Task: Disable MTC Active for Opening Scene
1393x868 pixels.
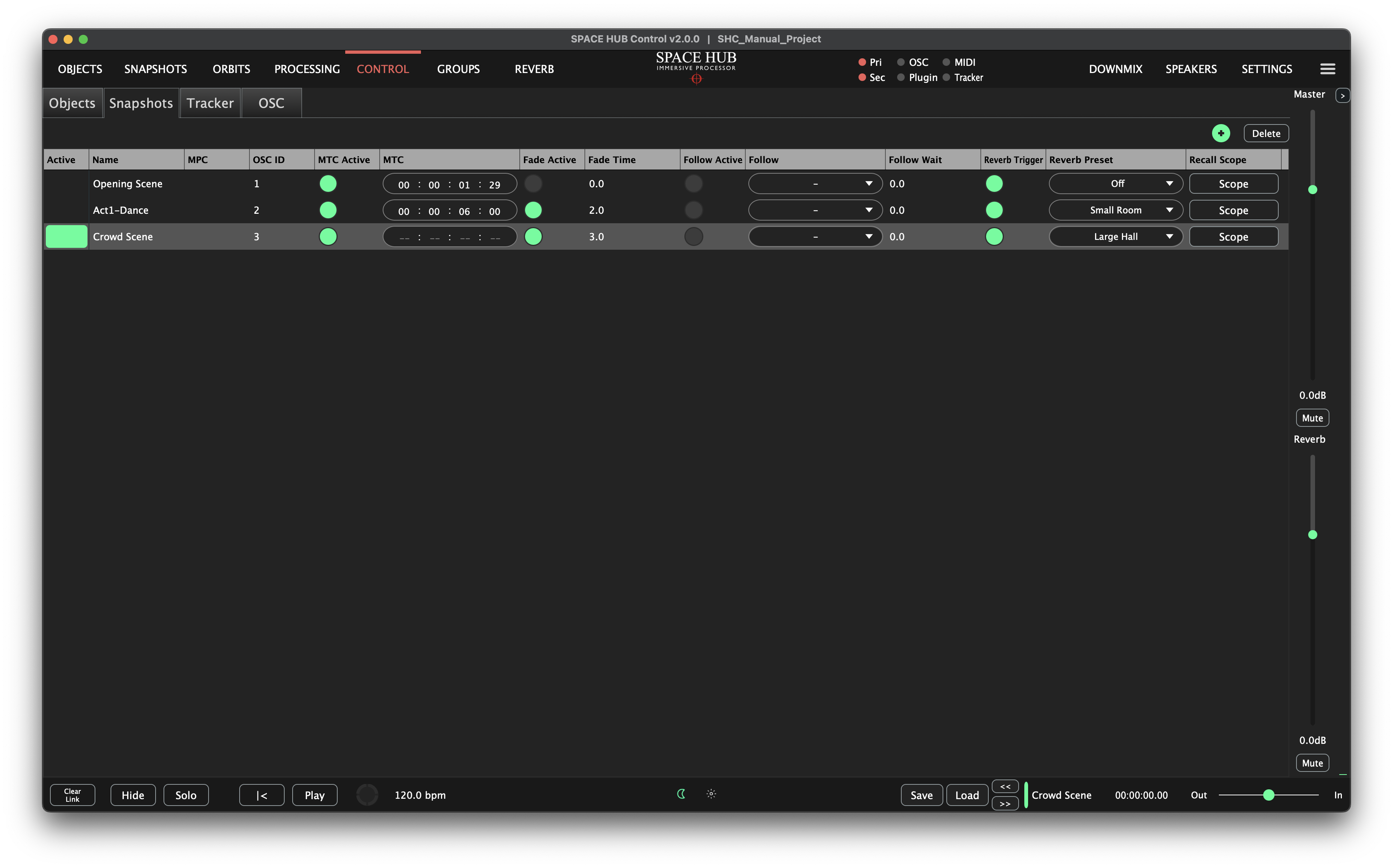Action: 328,184
